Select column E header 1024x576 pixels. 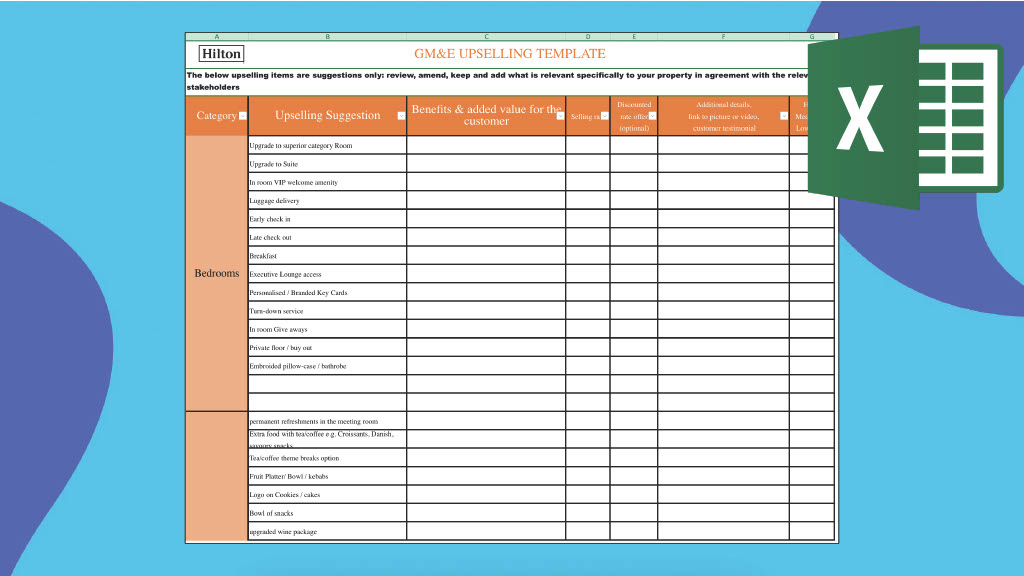pos(634,37)
